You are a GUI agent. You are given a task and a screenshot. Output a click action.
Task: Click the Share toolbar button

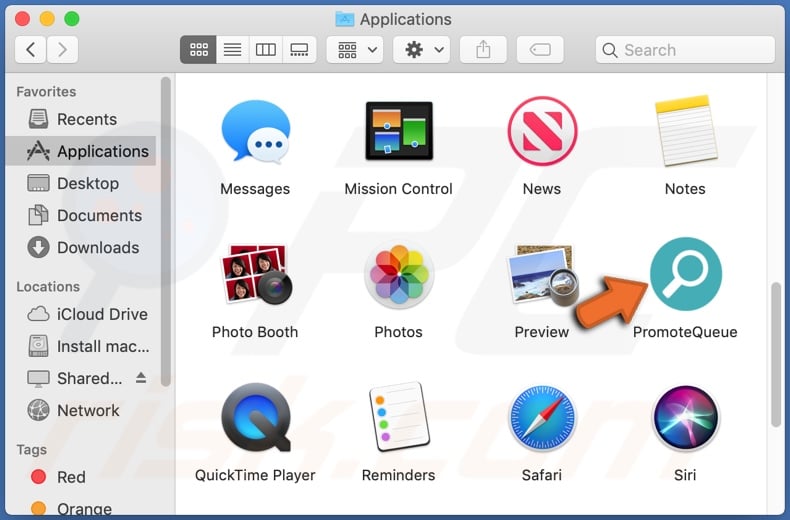483,49
